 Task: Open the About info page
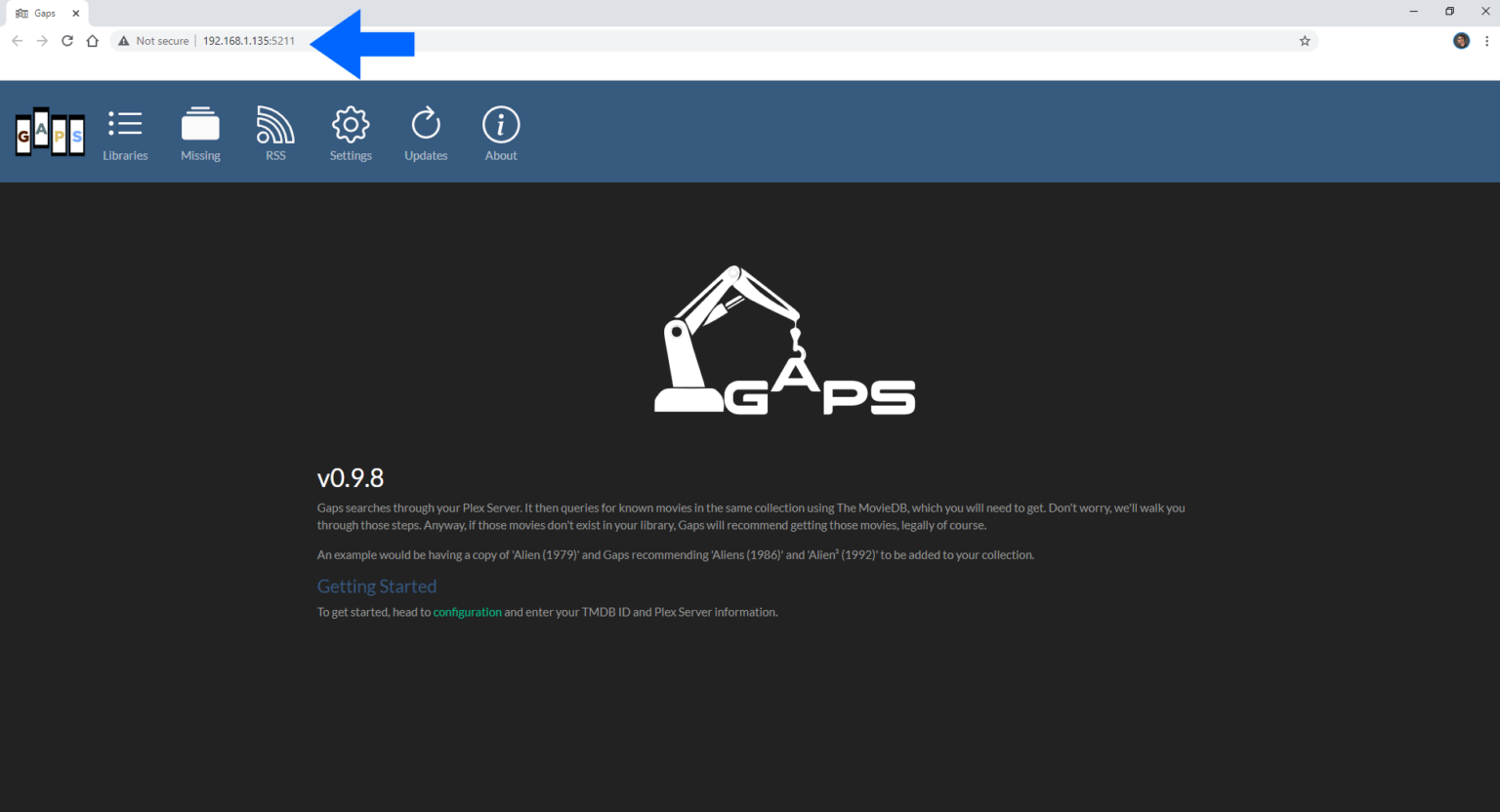coord(501,134)
